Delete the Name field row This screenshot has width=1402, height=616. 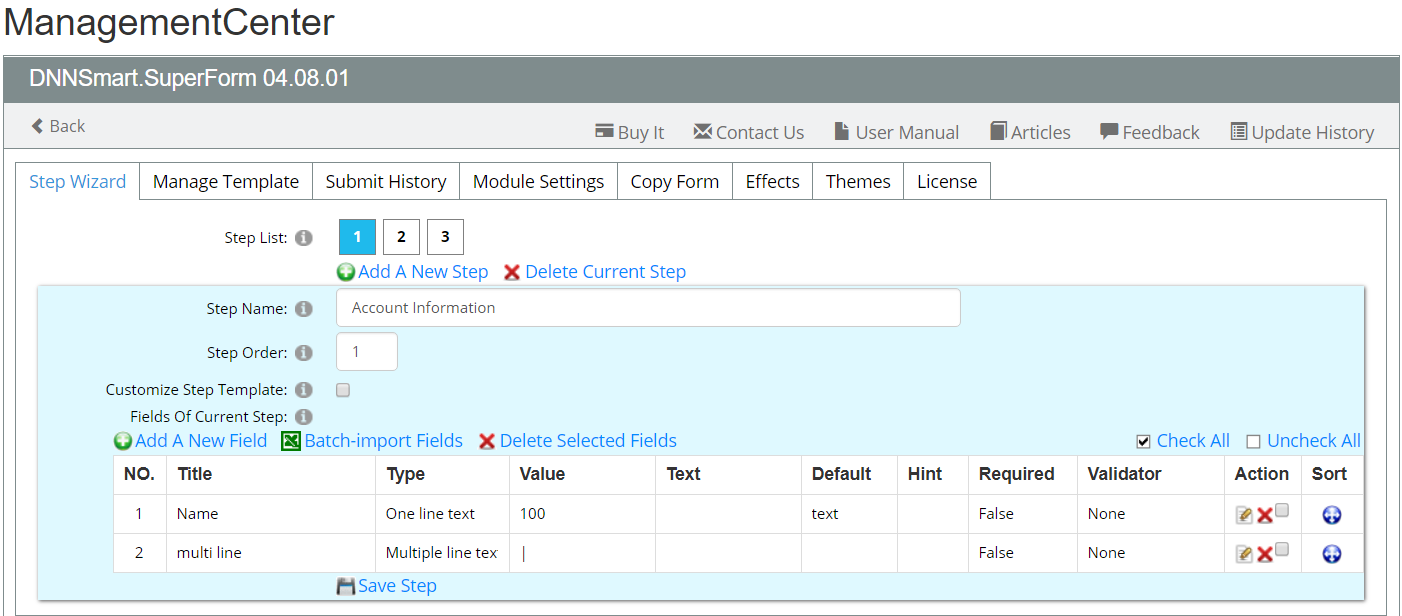click(1264, 515)
